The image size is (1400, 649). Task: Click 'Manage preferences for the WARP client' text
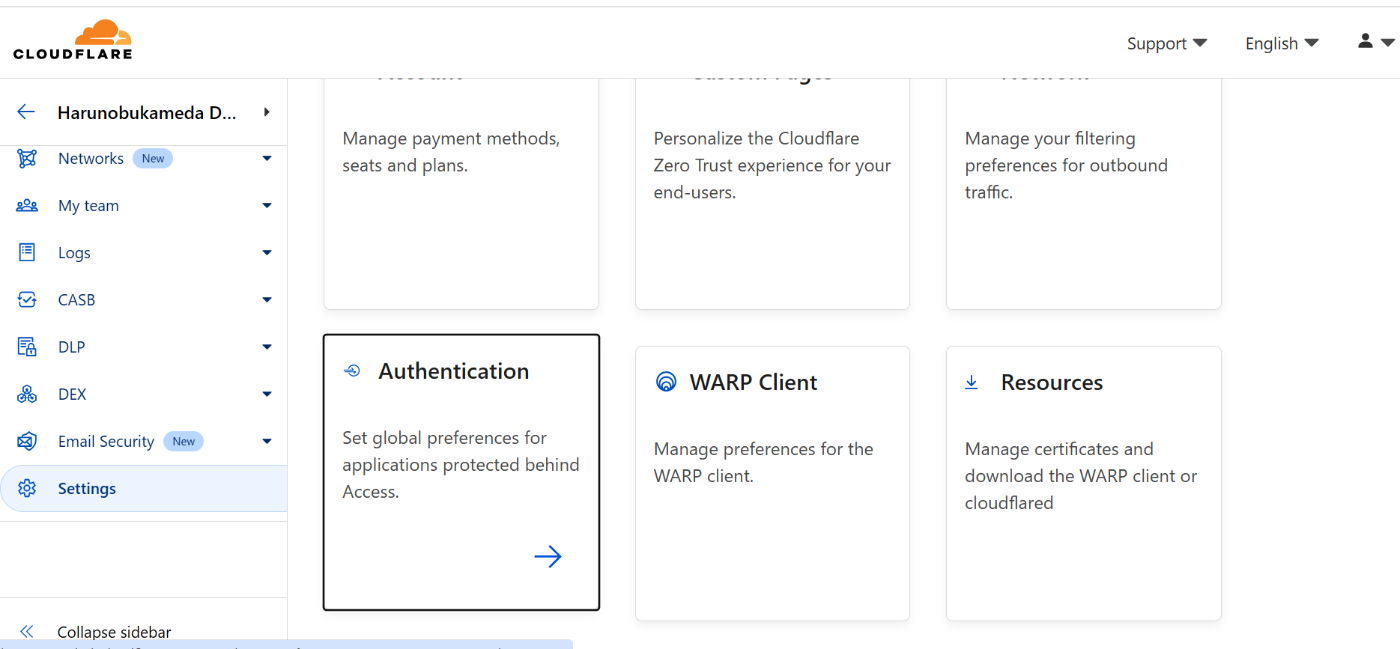pos(764,462)
